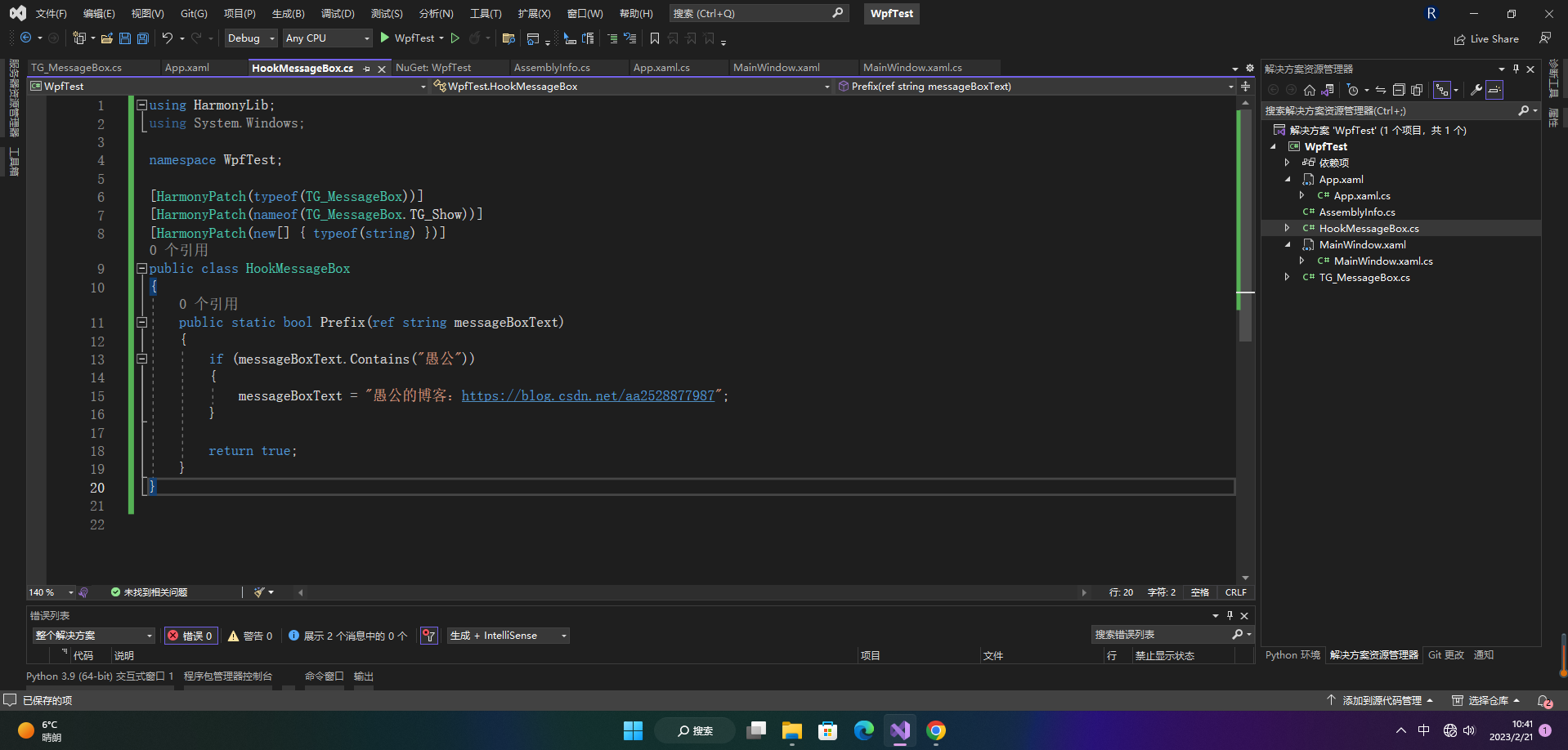Open Microsoft Edge from the taskbar

(864, 730)
